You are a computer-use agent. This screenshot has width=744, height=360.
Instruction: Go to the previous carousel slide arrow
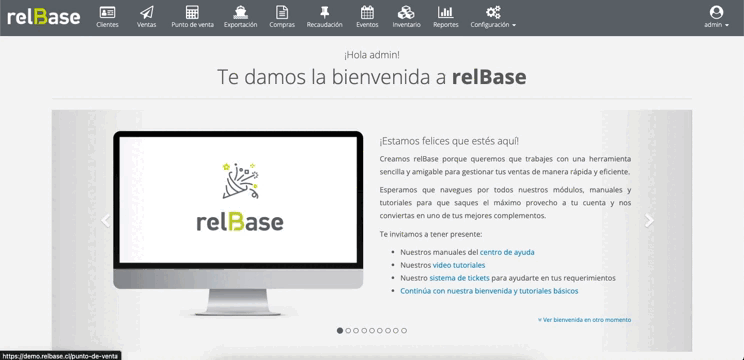pyautogui.click(x=105, y=220)
